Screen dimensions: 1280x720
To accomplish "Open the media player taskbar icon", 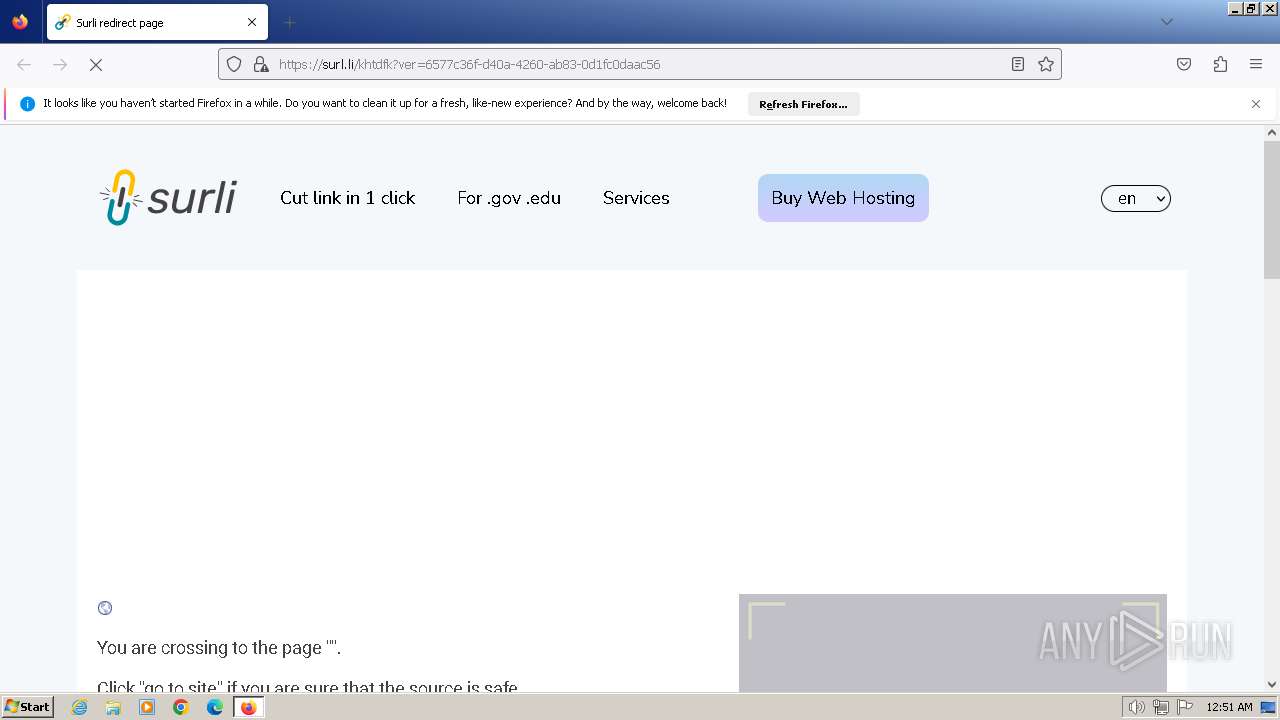I will [147, 707].
